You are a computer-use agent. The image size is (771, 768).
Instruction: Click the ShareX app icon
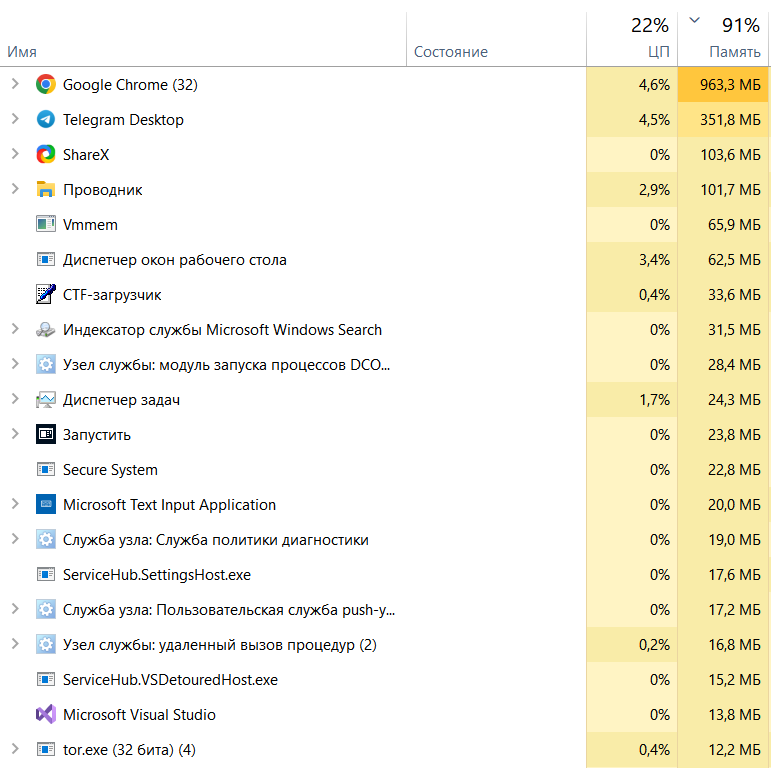(46, 154)
